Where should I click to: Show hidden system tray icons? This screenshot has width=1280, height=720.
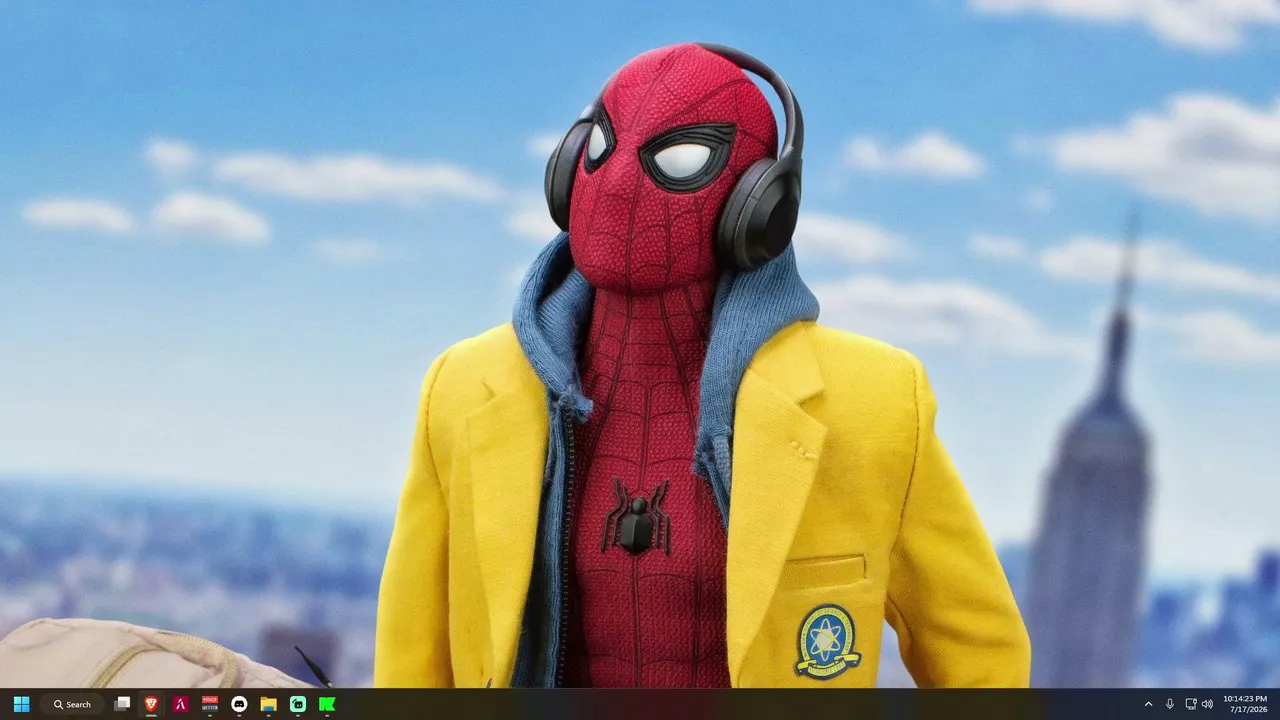1148,704
